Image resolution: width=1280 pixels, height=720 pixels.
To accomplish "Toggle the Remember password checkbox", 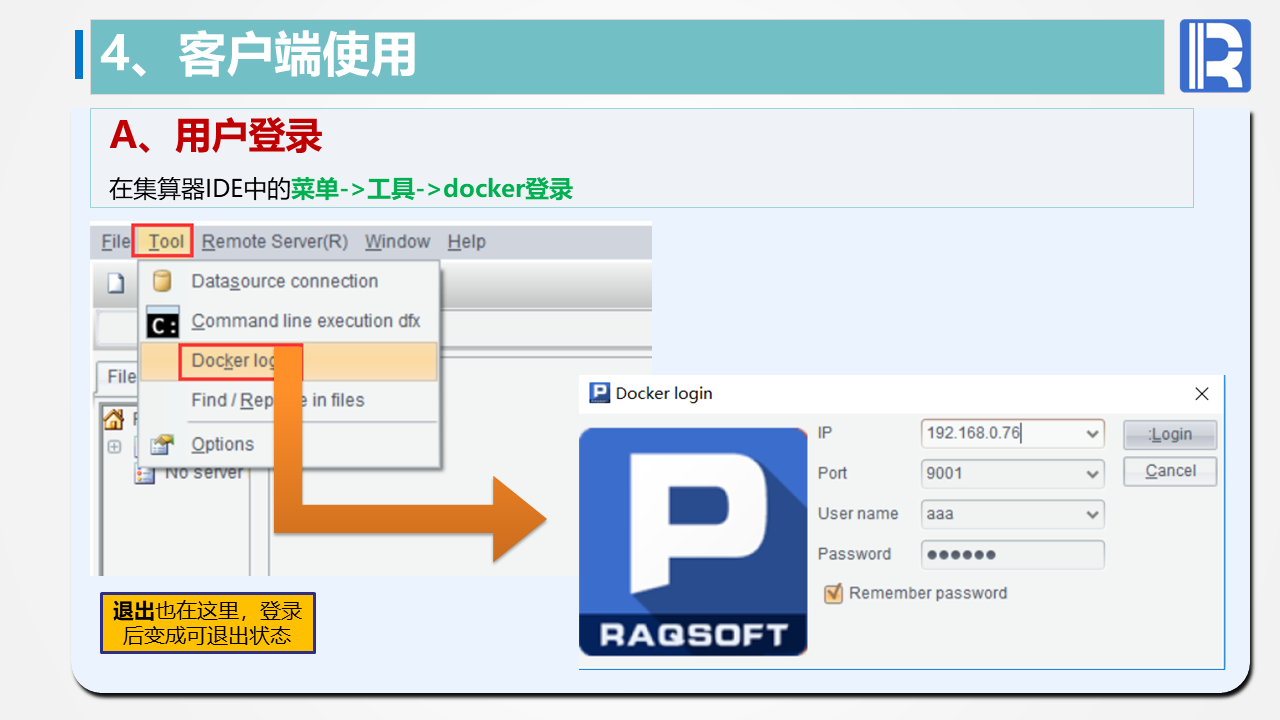I will point(833,594).
